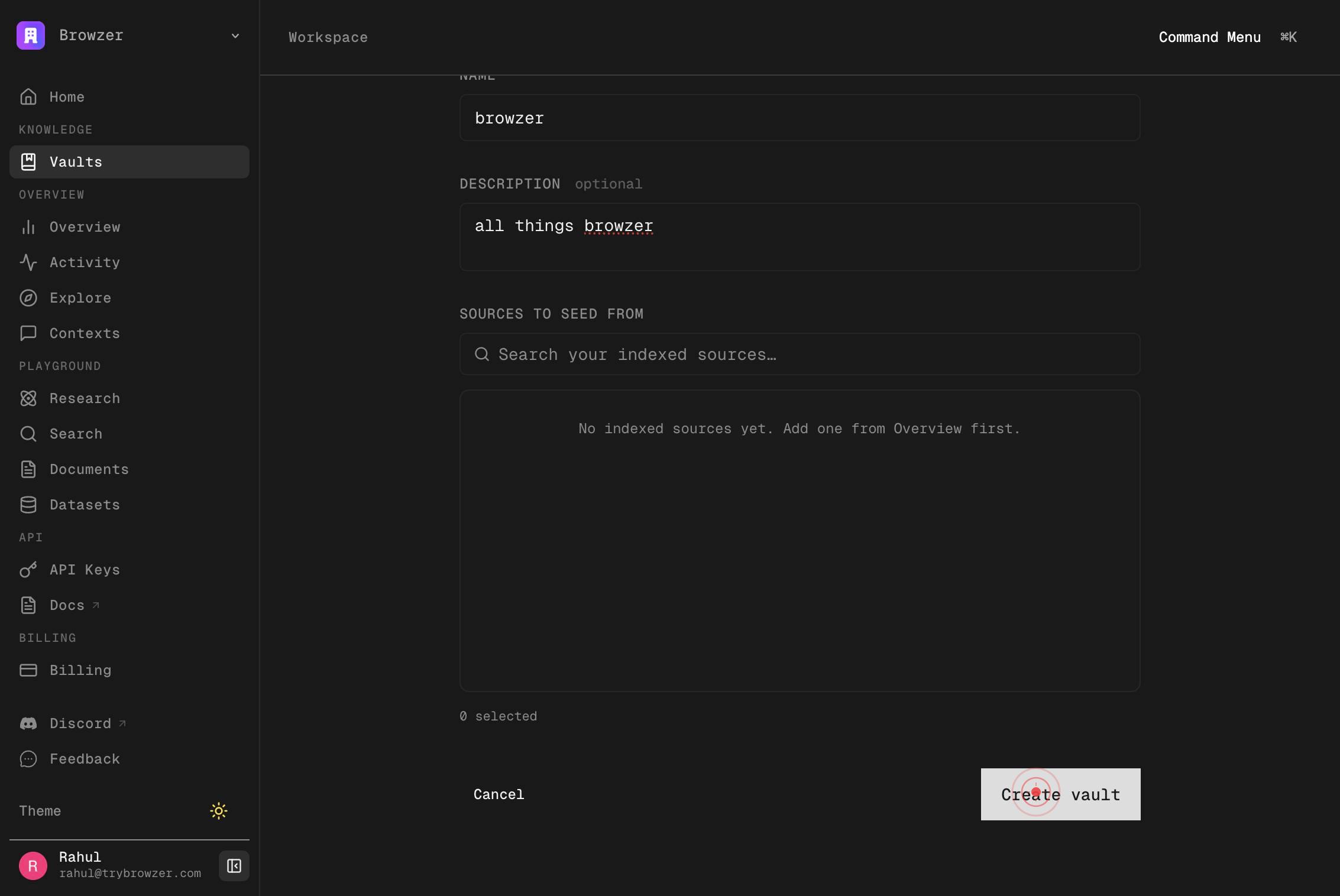Click the API Keys key icon
Image resolution: width=1340 pixels, height=896 pixels.
[28, 570]
